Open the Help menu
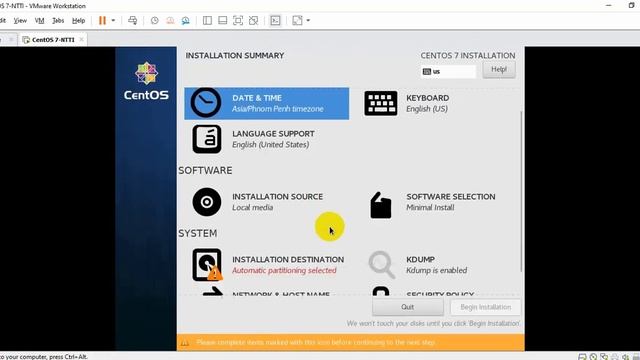Image resolution: width=640 pixels, height=360 pixels. tap(78, 20)
